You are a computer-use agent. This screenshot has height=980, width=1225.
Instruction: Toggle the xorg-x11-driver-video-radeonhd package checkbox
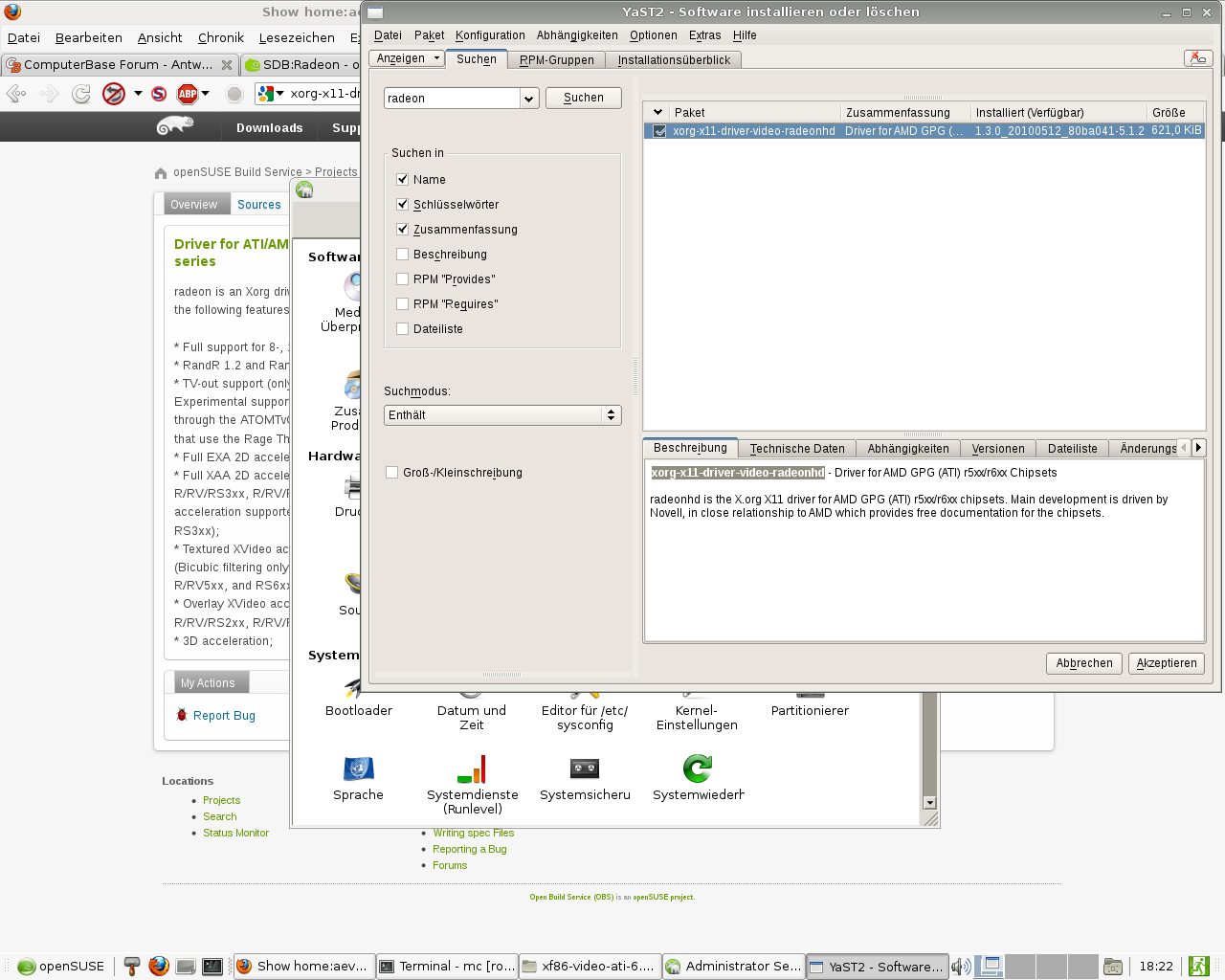(659, 131)
